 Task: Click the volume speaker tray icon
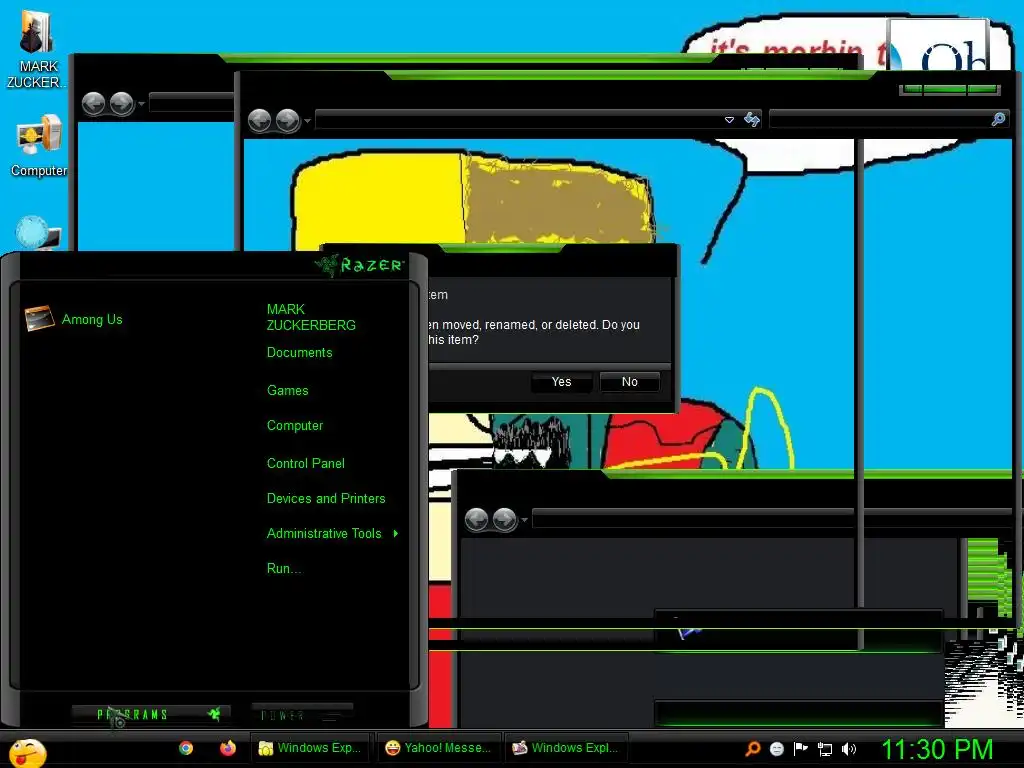coord(849,749)
